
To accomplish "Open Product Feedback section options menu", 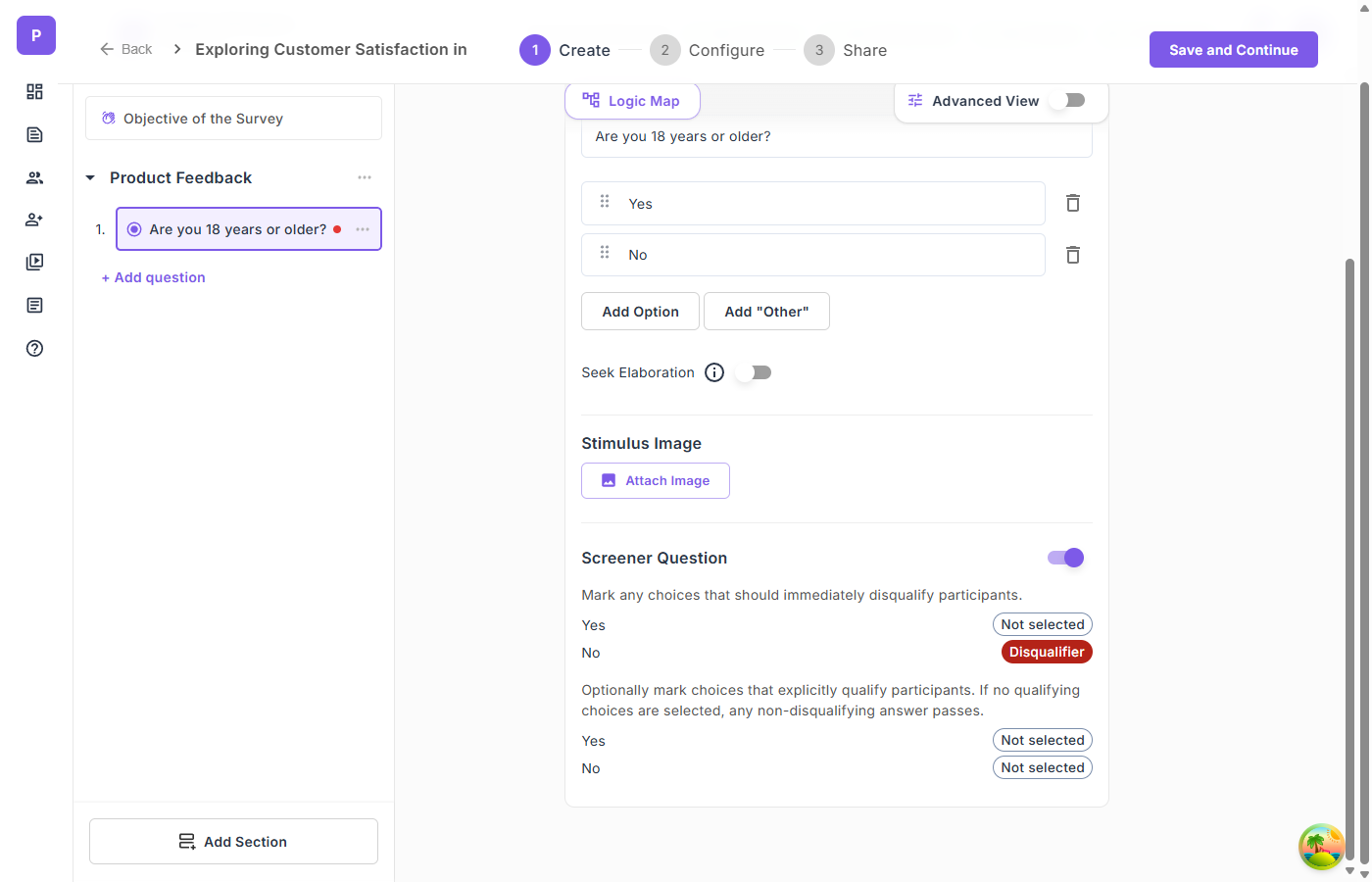I will [365, 177].
